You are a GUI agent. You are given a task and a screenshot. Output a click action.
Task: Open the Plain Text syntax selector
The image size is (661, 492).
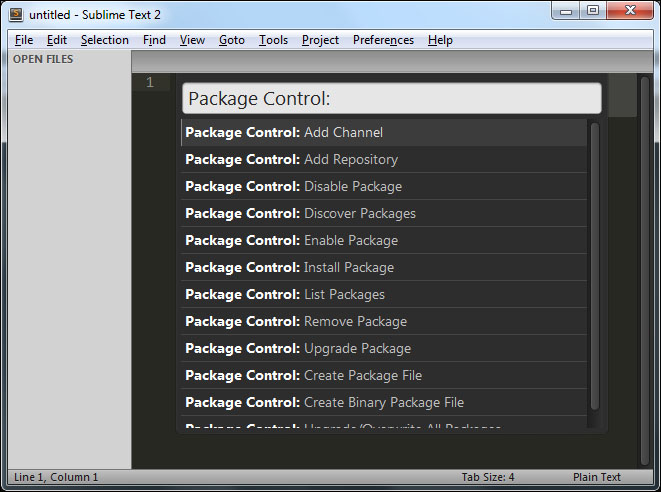pyautogui.click(x=597, y=478)
